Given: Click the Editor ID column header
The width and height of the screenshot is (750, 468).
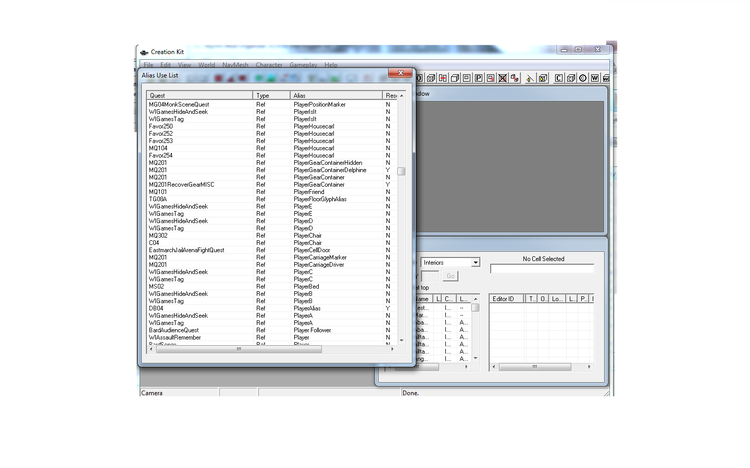Looking at the screenshot, I should pos(507,299).
